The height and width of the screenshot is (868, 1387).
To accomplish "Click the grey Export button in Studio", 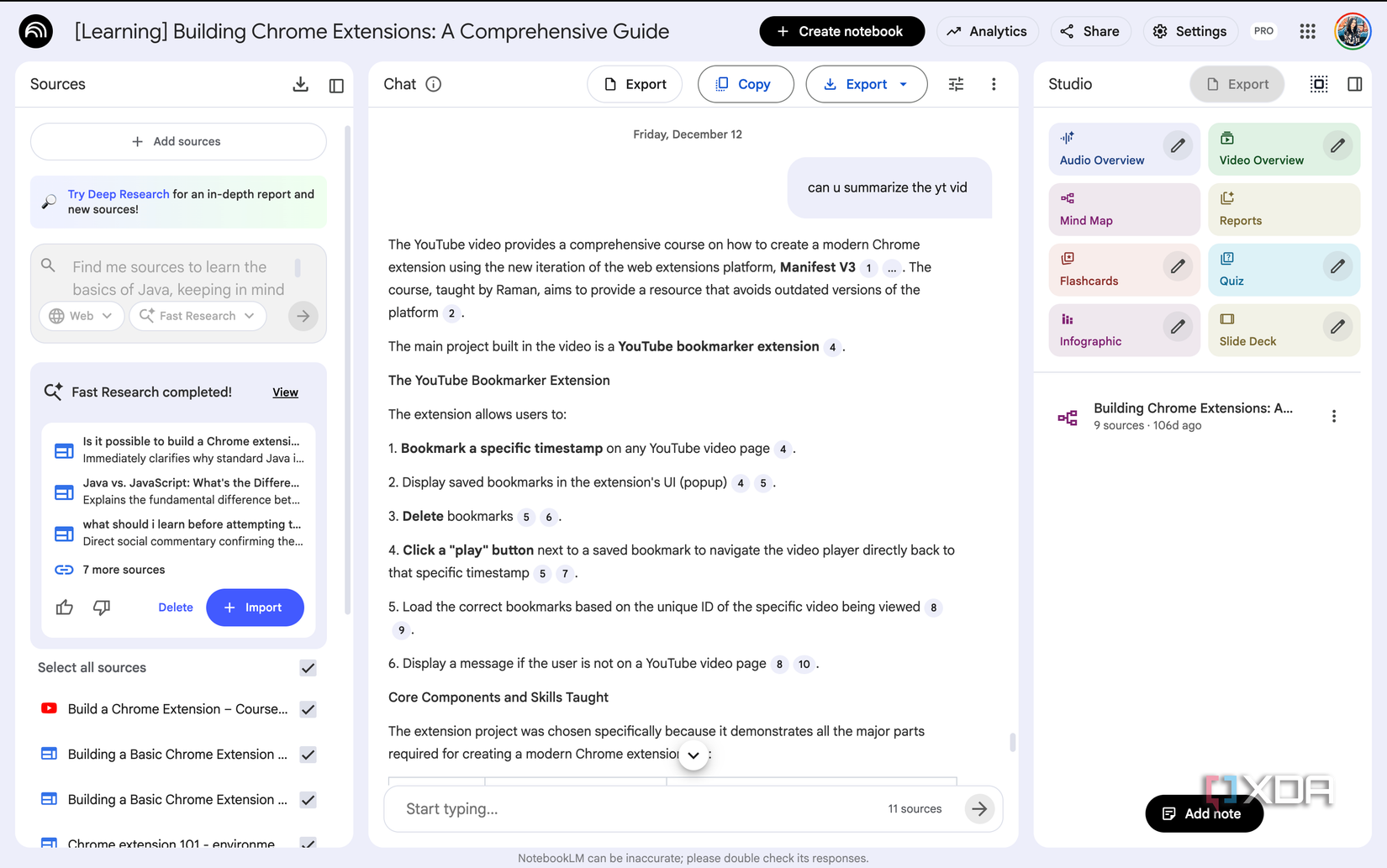I will coord(1237,84).
